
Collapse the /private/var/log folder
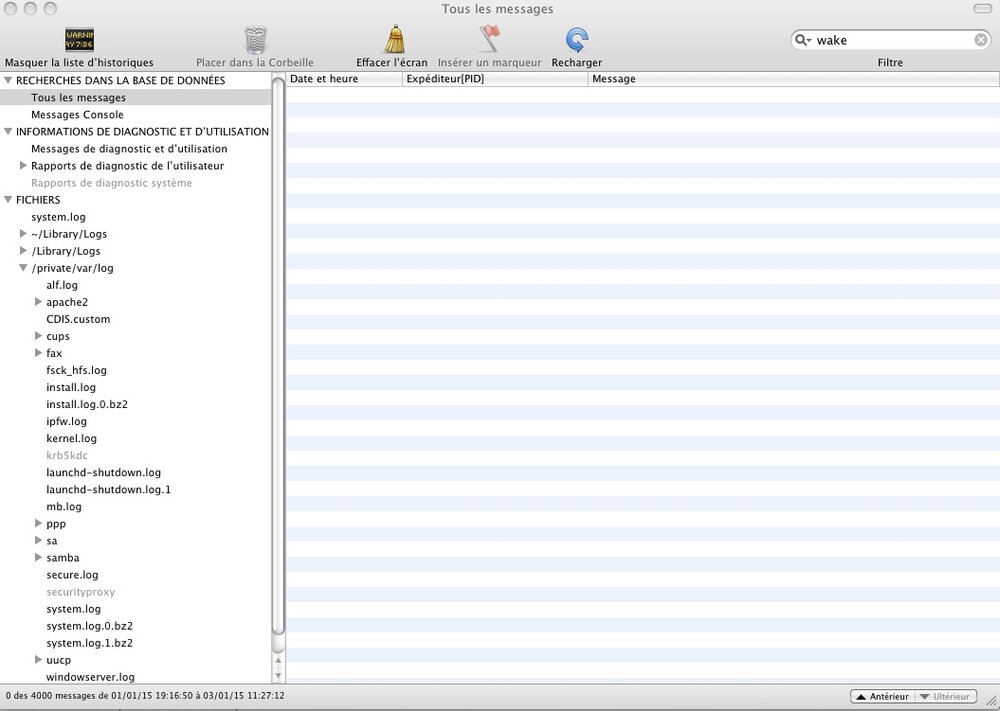[23, 268]
